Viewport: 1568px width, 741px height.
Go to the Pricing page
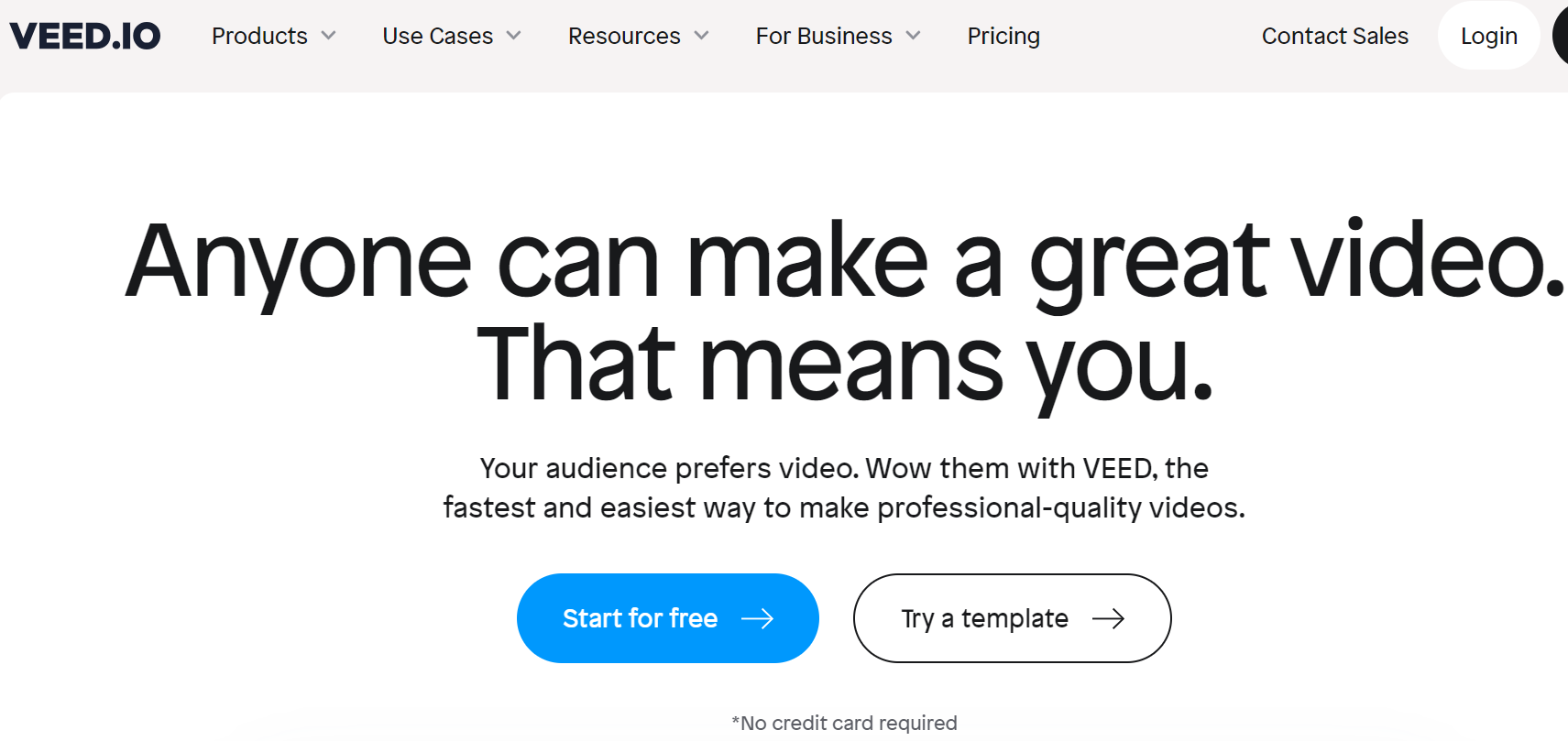[1003, 36]
